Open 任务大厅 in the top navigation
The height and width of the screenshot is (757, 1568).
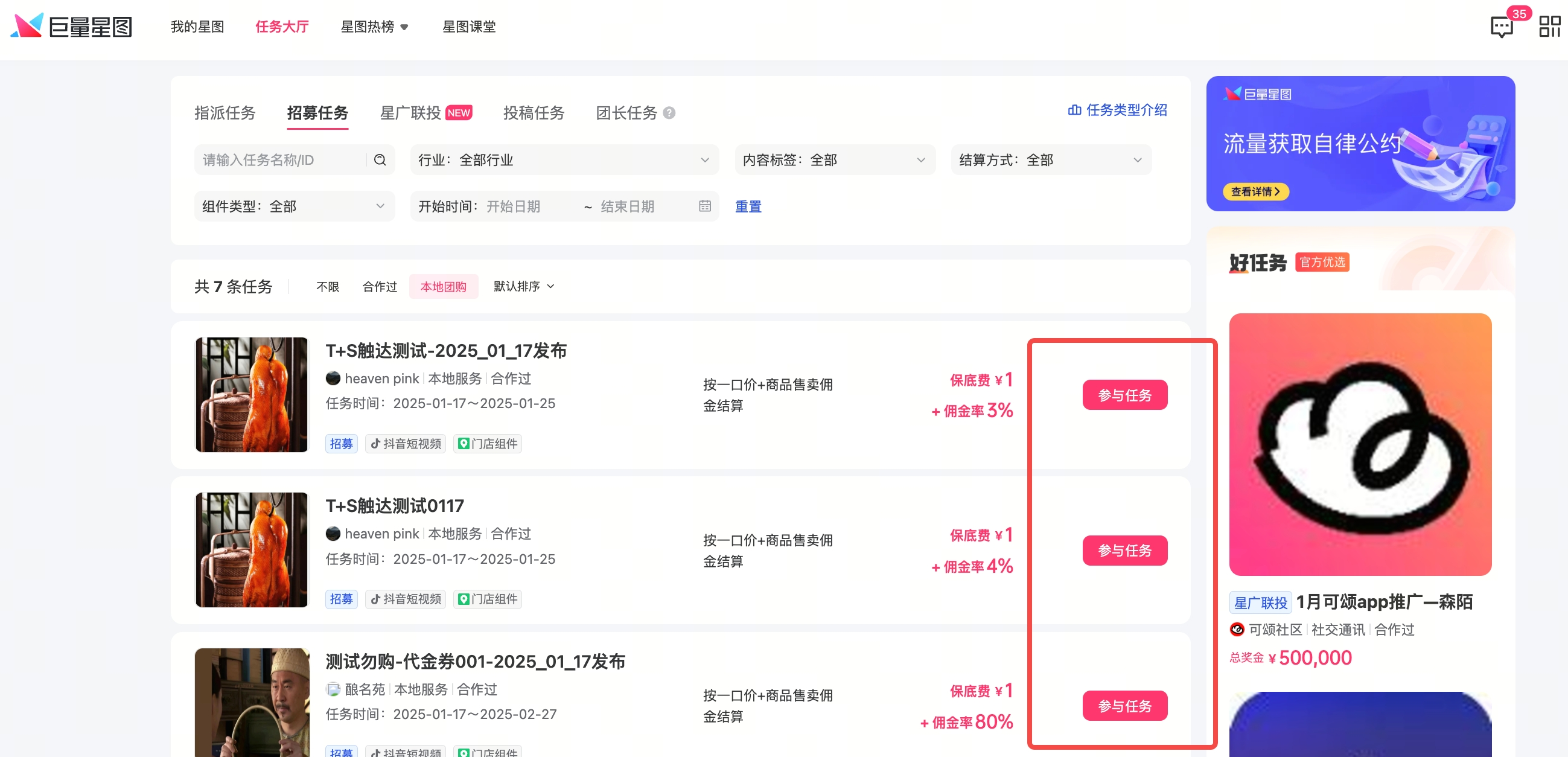tap(282, 27)
